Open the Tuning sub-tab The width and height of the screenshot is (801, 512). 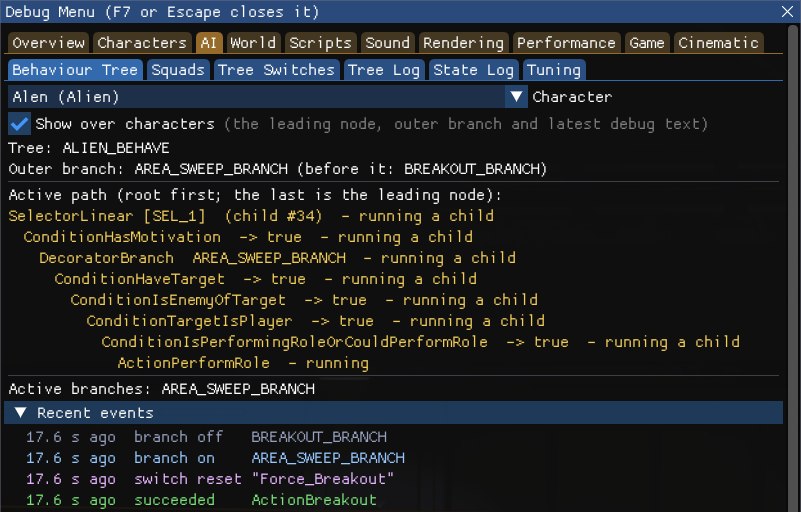(554, 70)
